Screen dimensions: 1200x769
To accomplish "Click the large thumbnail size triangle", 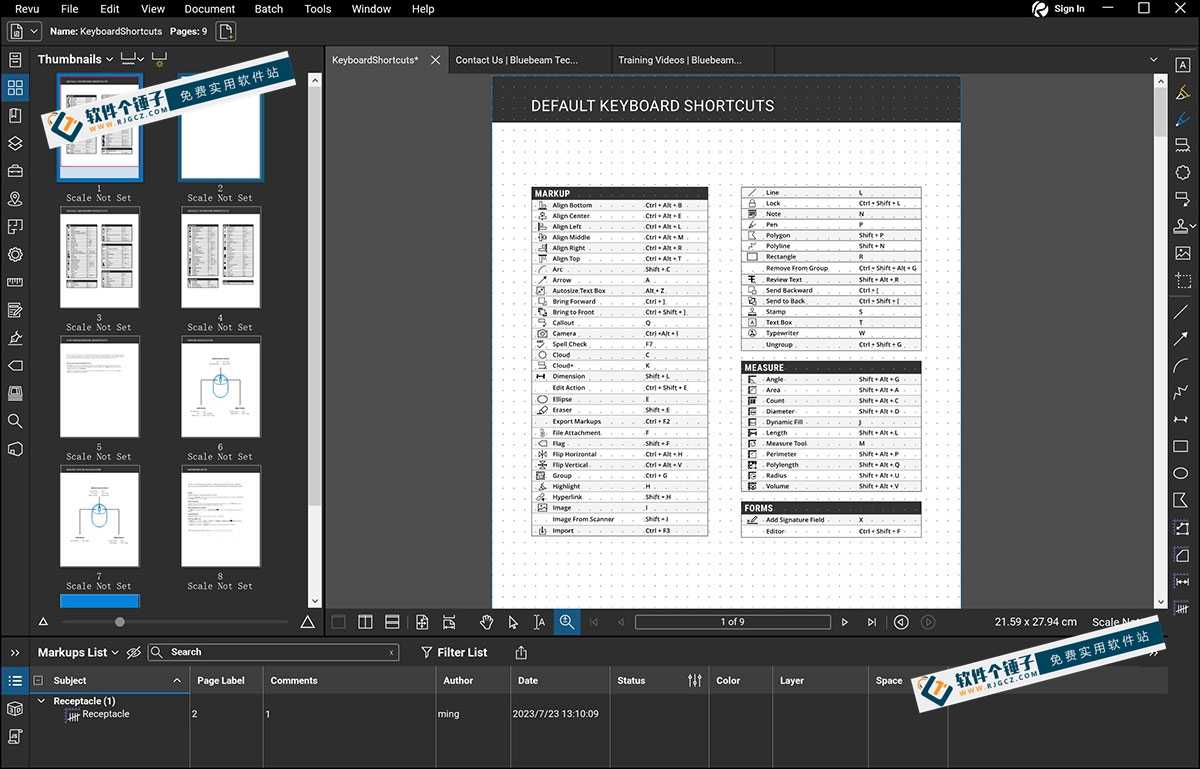I will (307, 622).
